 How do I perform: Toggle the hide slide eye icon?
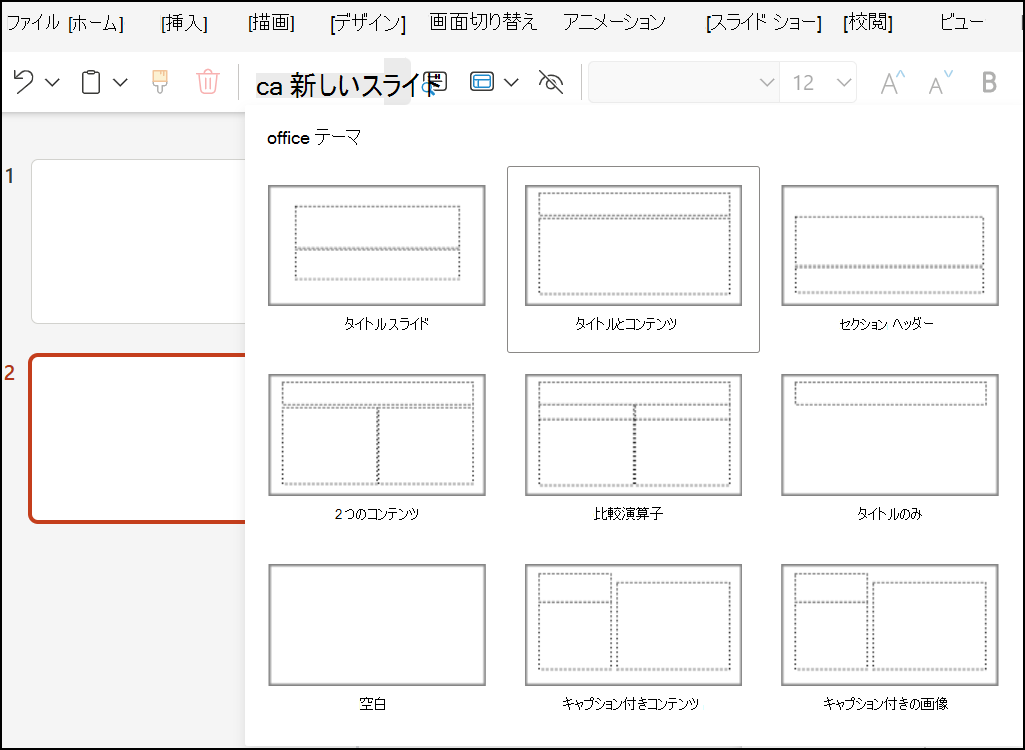pyautogui.click(x=551, y=82)
